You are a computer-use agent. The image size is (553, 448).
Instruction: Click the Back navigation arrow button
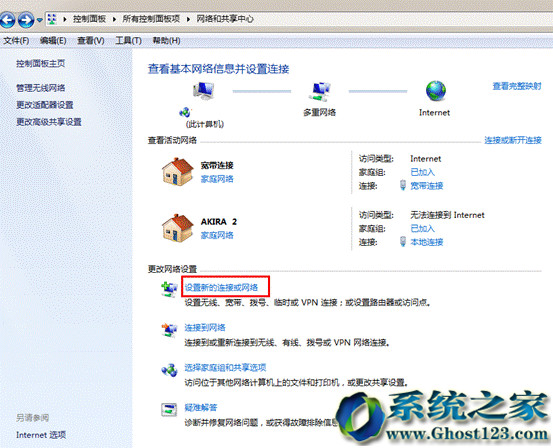pyautogui.click(x=7, y=19)
